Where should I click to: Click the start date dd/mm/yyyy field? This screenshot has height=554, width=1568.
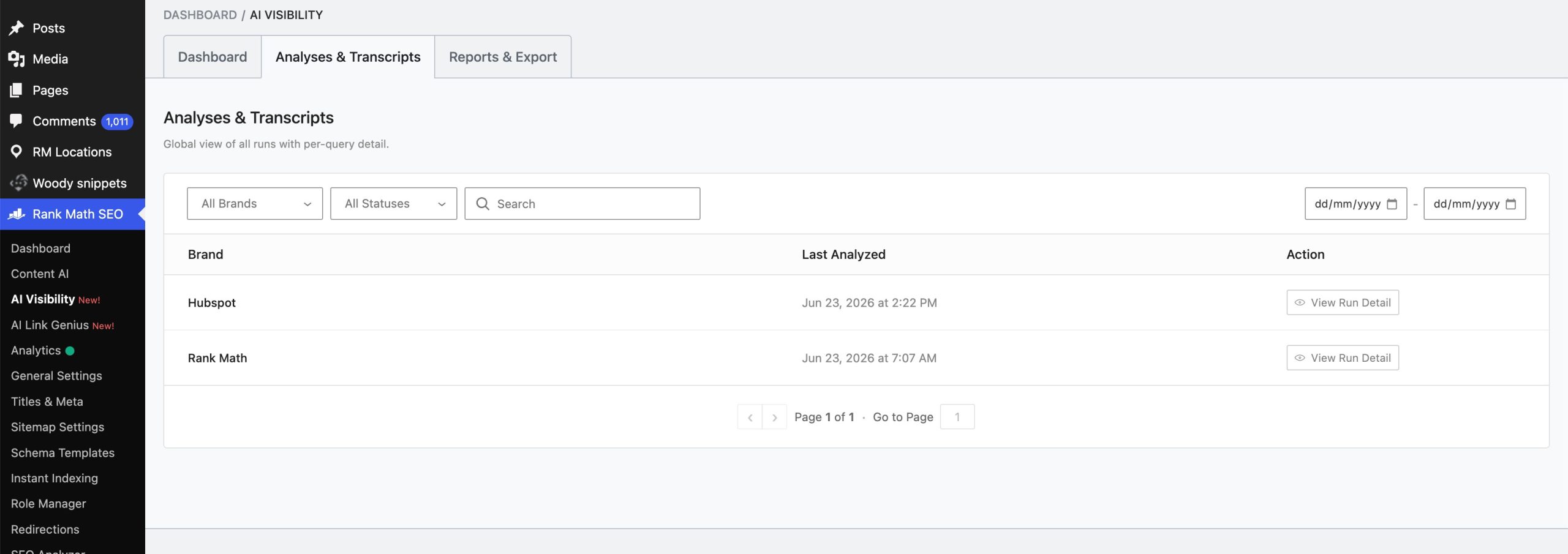[1355, 204]
